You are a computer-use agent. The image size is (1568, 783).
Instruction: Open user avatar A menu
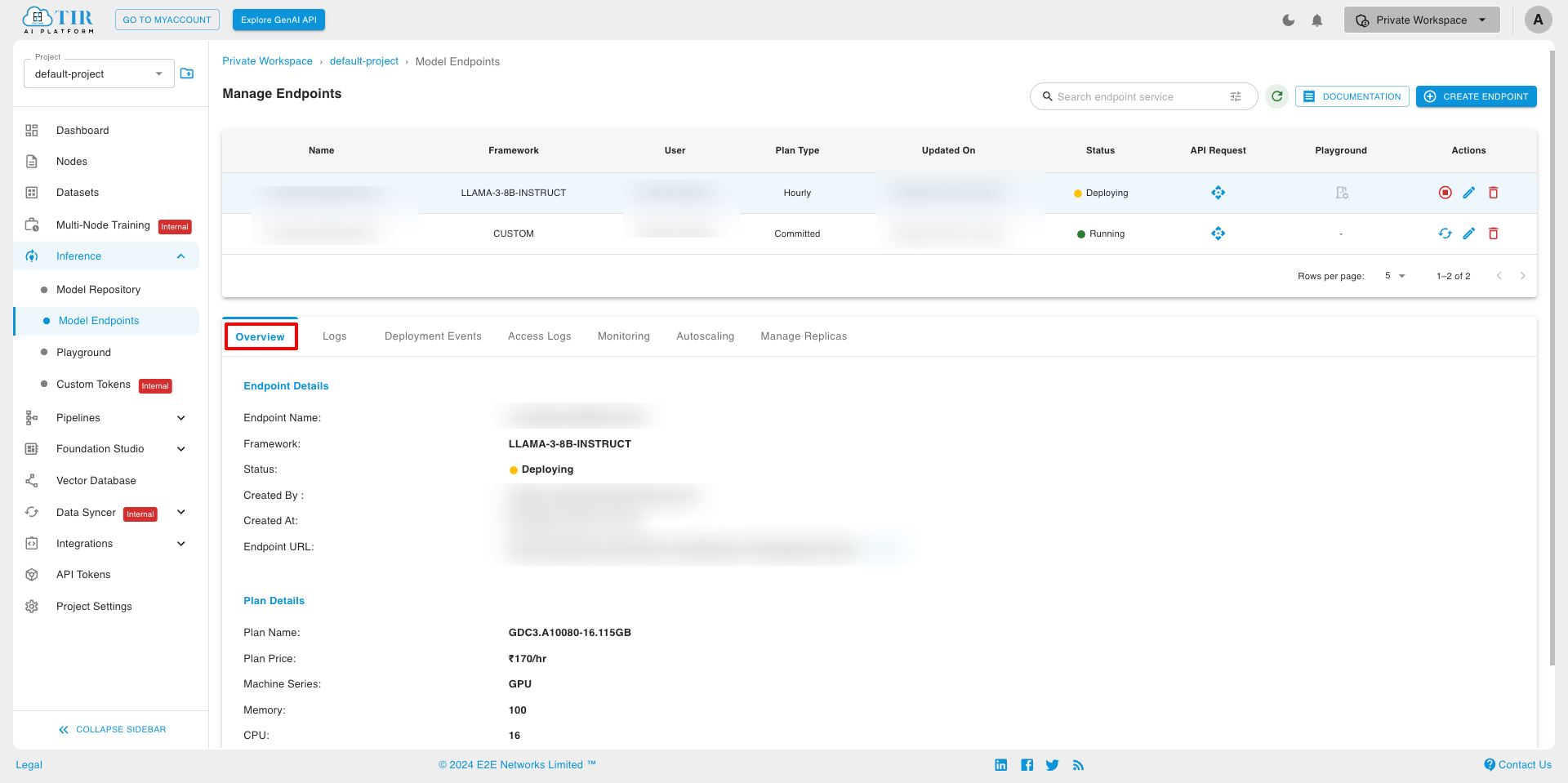[1538, 20]
